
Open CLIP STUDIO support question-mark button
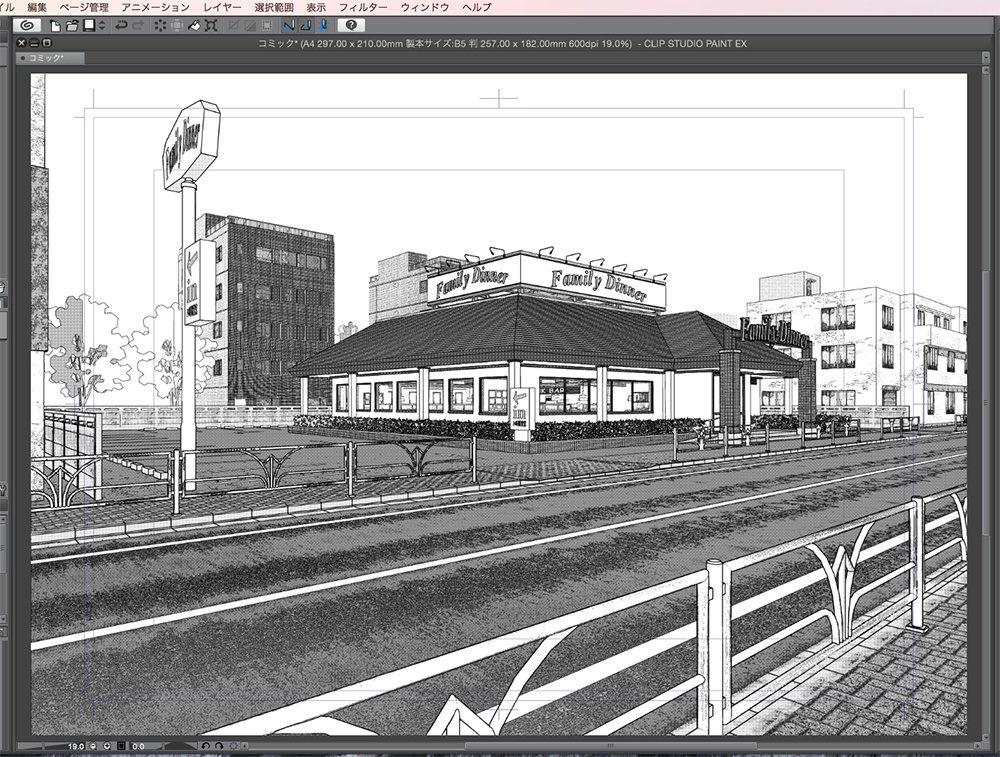click(x=351, y=26)
